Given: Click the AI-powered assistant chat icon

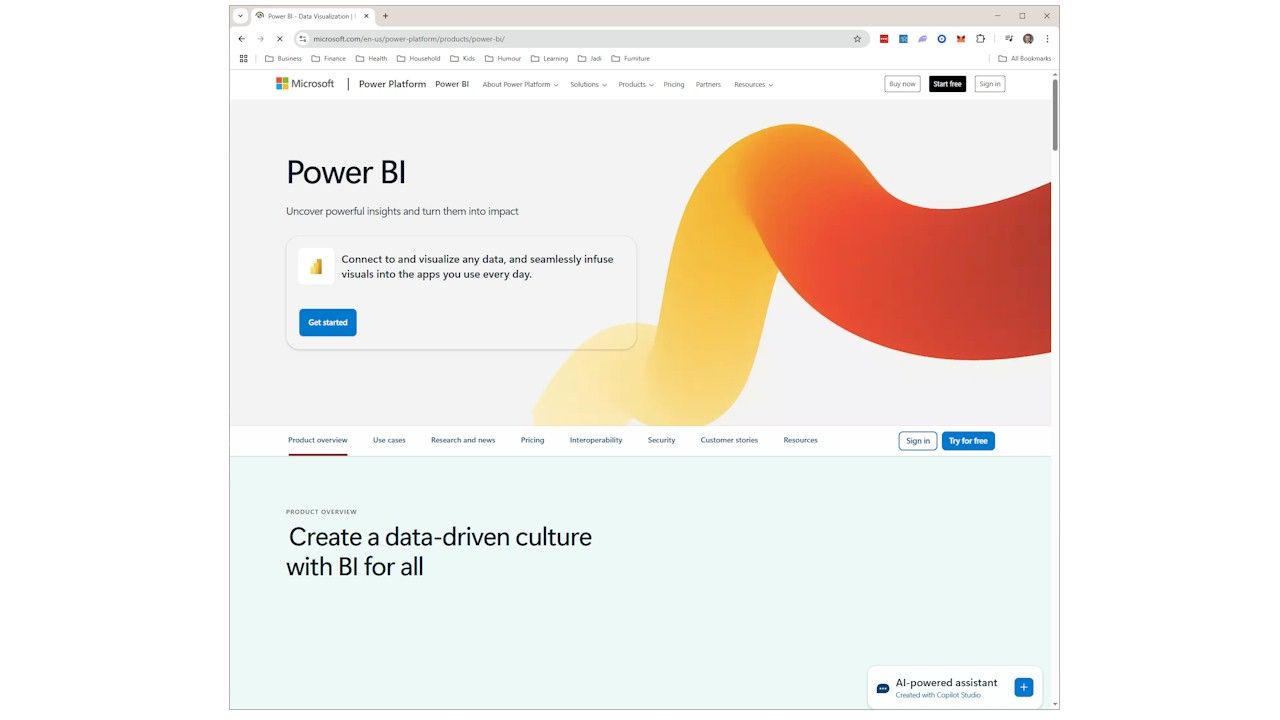Looking at the screenshot, I should 882,688.
